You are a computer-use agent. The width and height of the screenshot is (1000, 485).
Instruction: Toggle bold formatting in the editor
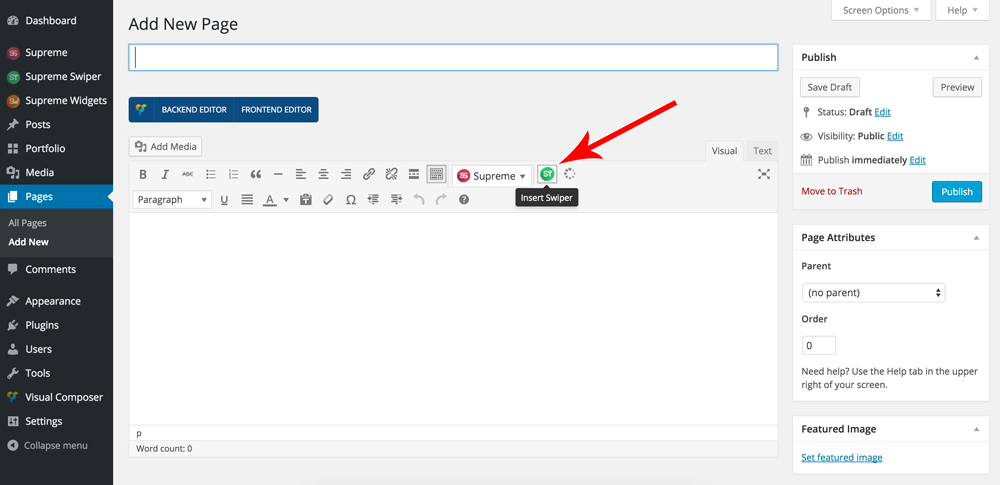(x=143, y=175)
